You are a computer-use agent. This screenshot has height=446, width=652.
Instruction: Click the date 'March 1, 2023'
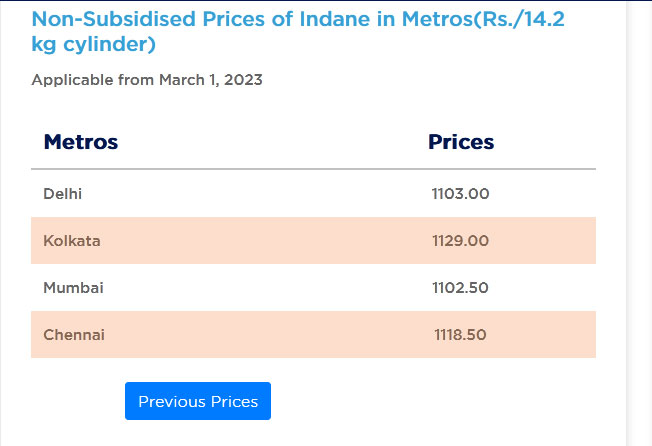(210, 80)
